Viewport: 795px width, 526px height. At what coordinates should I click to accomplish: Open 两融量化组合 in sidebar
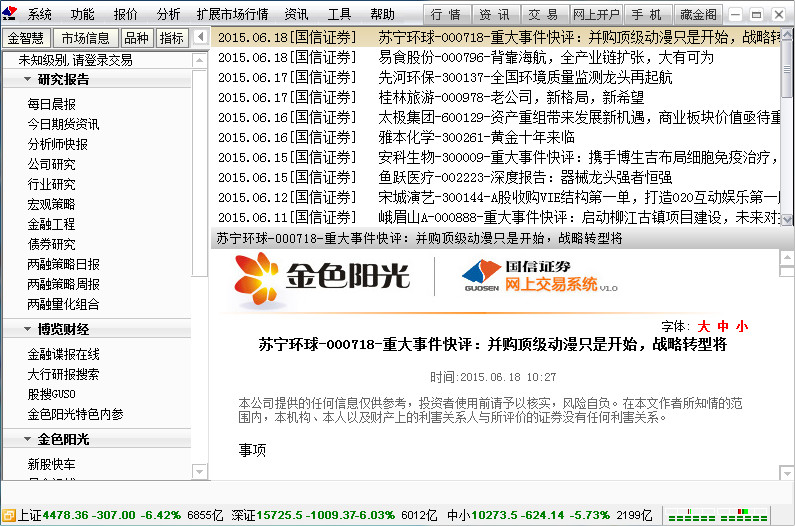pyautogui.click(x=63, y=304)
